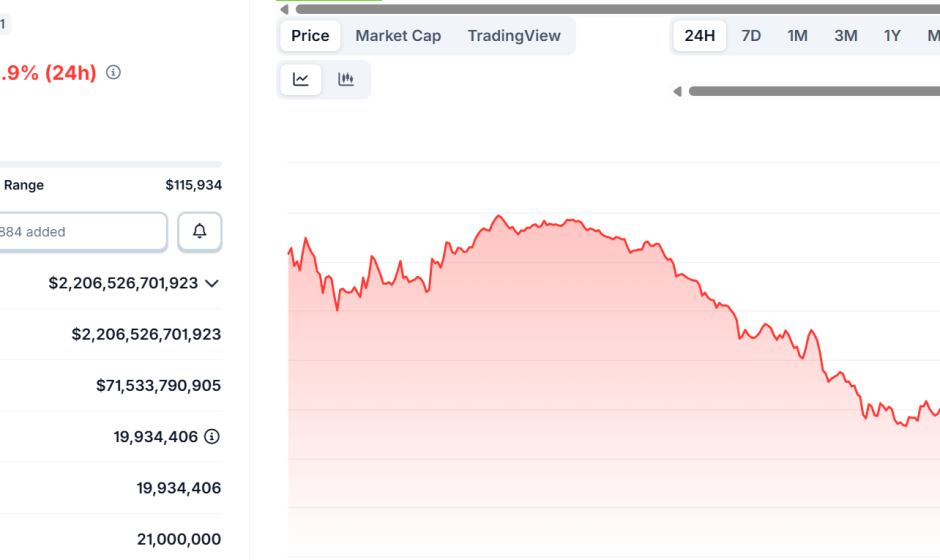Screen dimensions: 940x560
Task: Choose the 1Y time range
Action: (x=892, y=36)
